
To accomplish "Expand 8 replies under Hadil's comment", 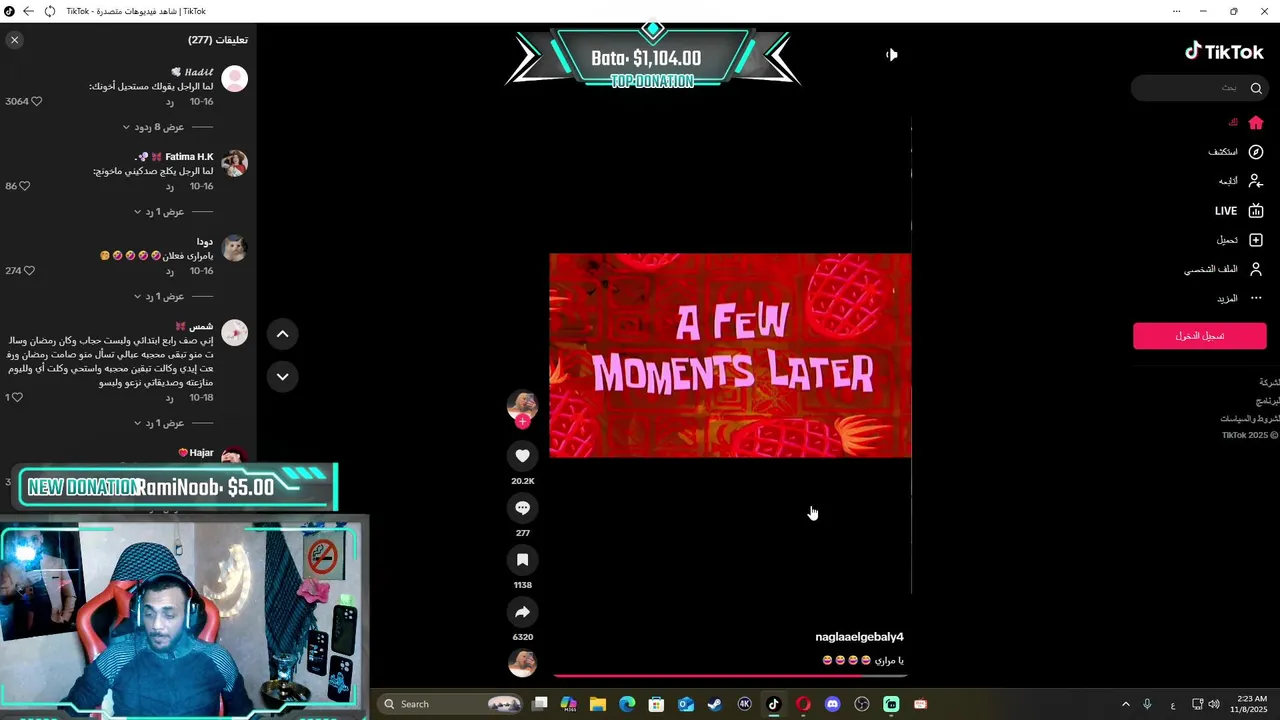I will [x=153, y=127].
